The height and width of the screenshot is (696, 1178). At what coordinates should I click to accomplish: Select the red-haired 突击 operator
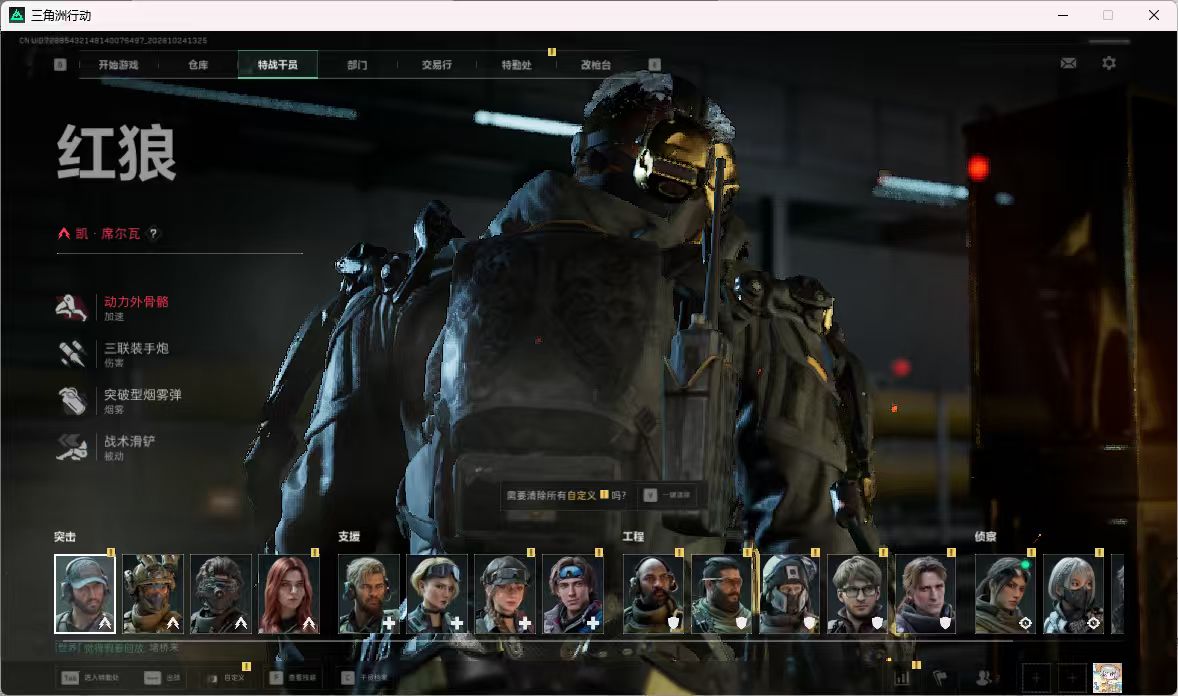289,594
